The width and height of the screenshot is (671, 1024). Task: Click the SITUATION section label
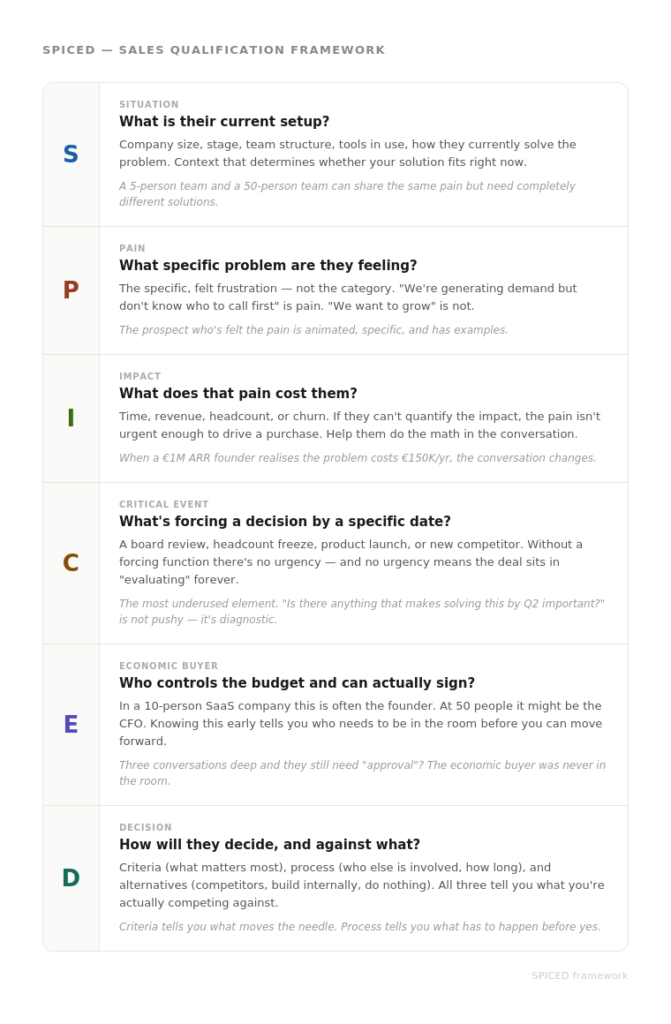(x=149, y=104)
